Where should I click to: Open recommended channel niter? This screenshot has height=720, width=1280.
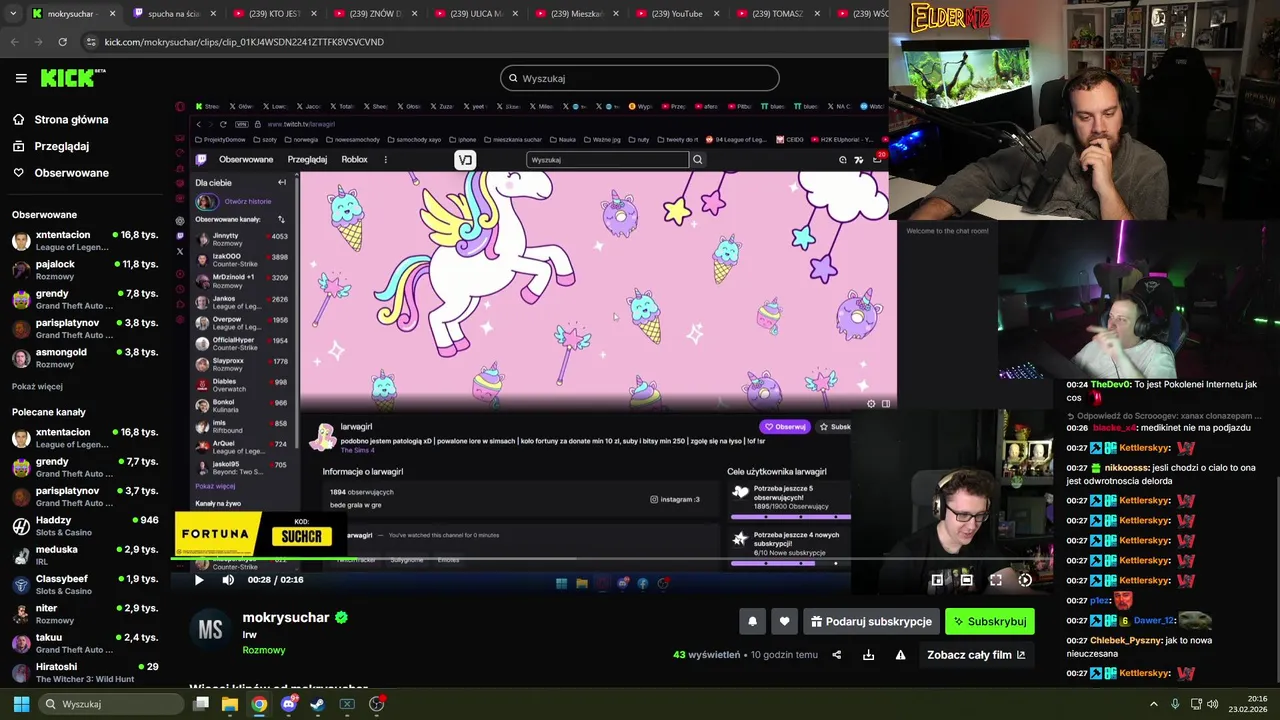coord(85,614)
